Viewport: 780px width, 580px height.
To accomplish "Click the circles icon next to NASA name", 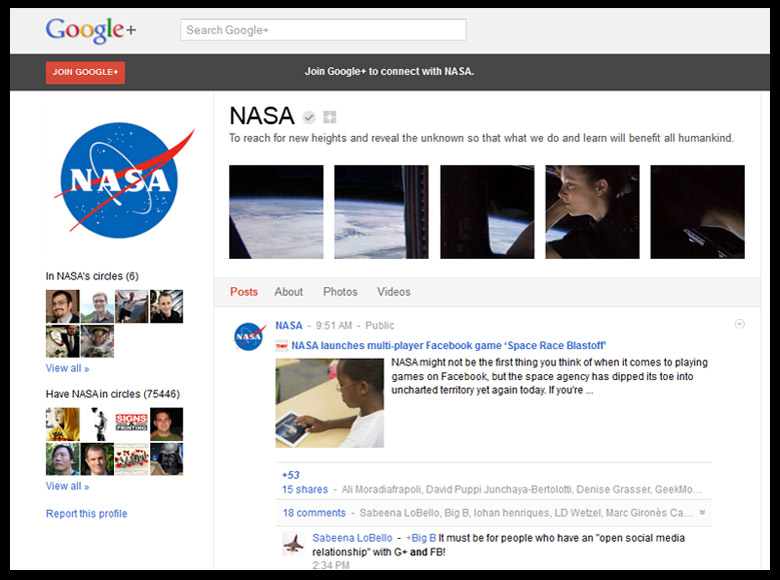I will pos(330,116).
